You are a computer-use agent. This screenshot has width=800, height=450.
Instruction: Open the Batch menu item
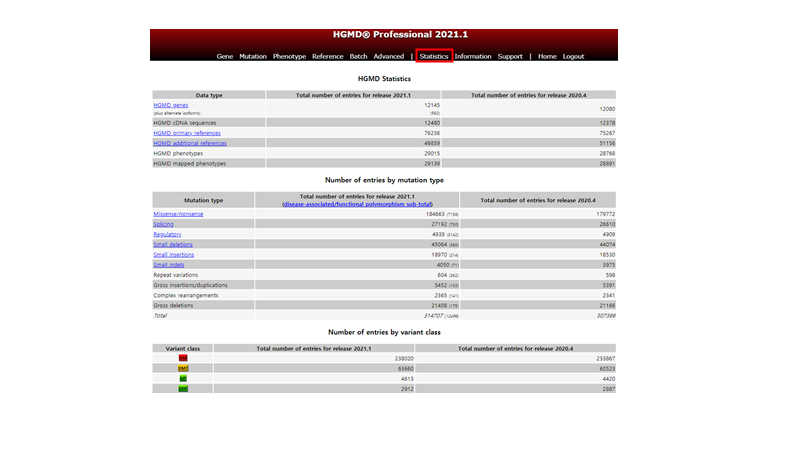(x=358, y=56)
